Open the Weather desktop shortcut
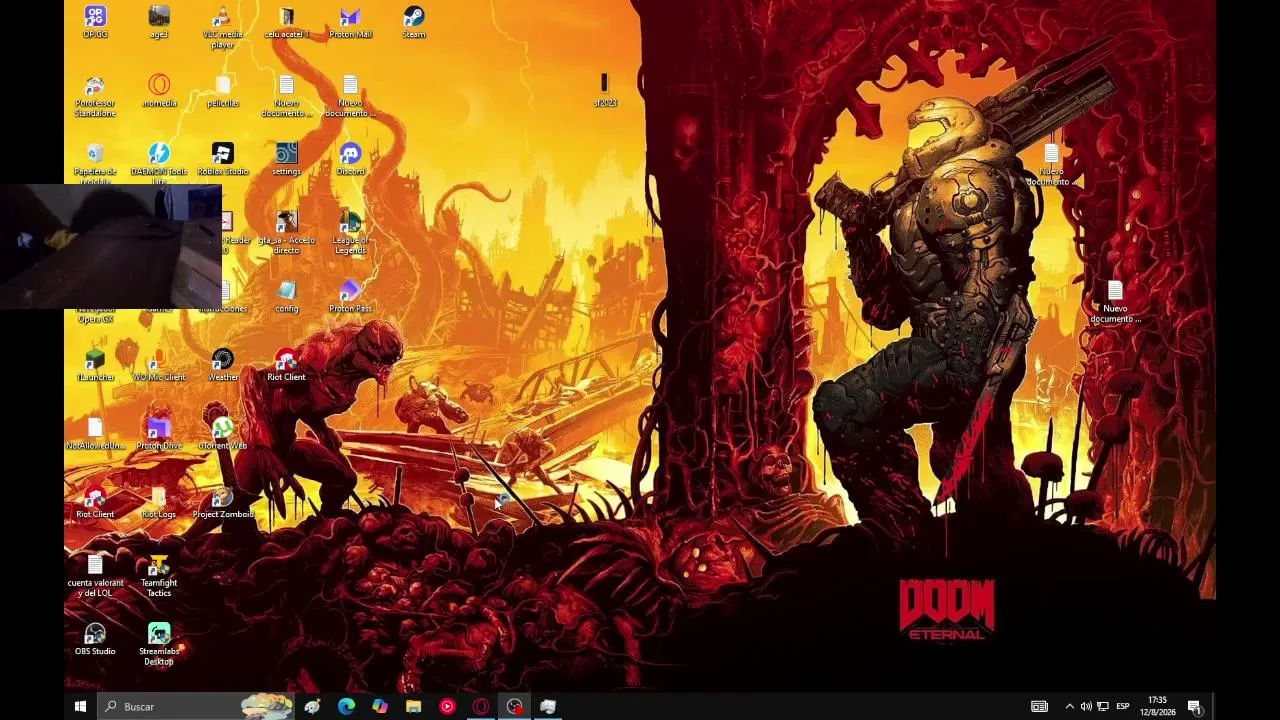This screenshot has width=1280, height=720. click(x=223, y=365)
